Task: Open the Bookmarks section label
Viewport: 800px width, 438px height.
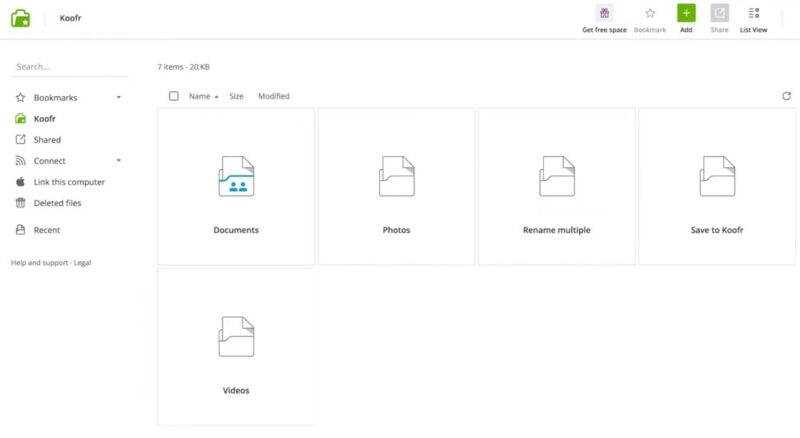Action: click(55, 97)
